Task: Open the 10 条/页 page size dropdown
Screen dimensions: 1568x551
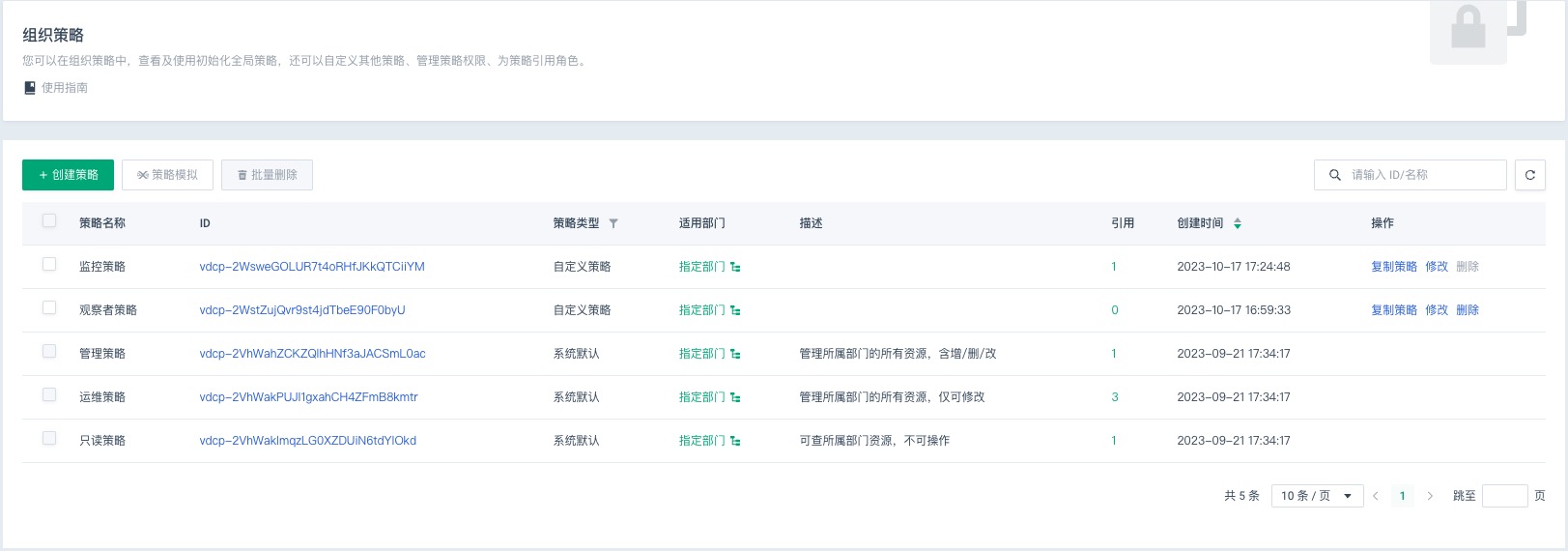Action: pyautogui.click(x=1316, y=496)
